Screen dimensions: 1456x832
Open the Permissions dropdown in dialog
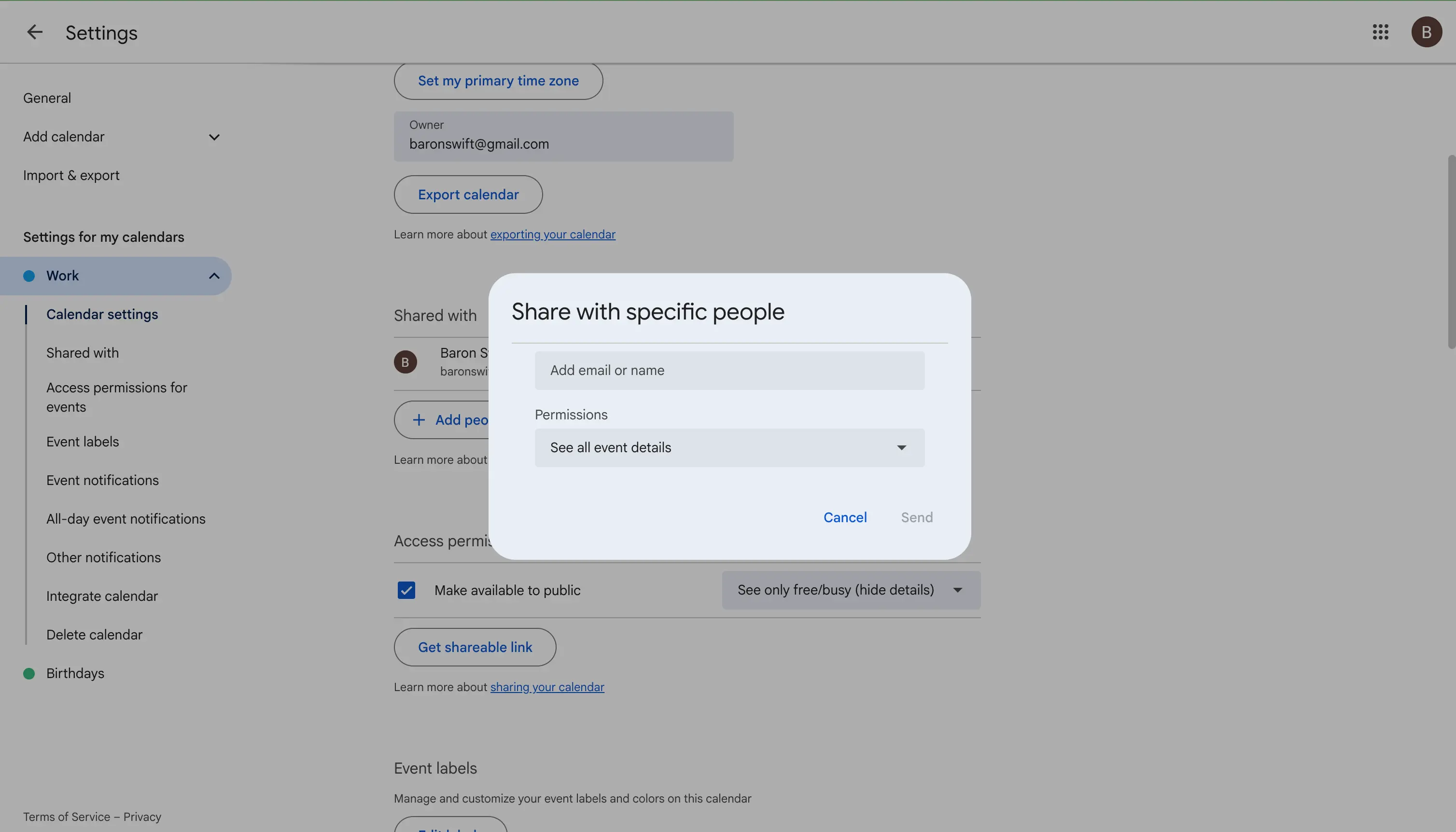[729, 448]
